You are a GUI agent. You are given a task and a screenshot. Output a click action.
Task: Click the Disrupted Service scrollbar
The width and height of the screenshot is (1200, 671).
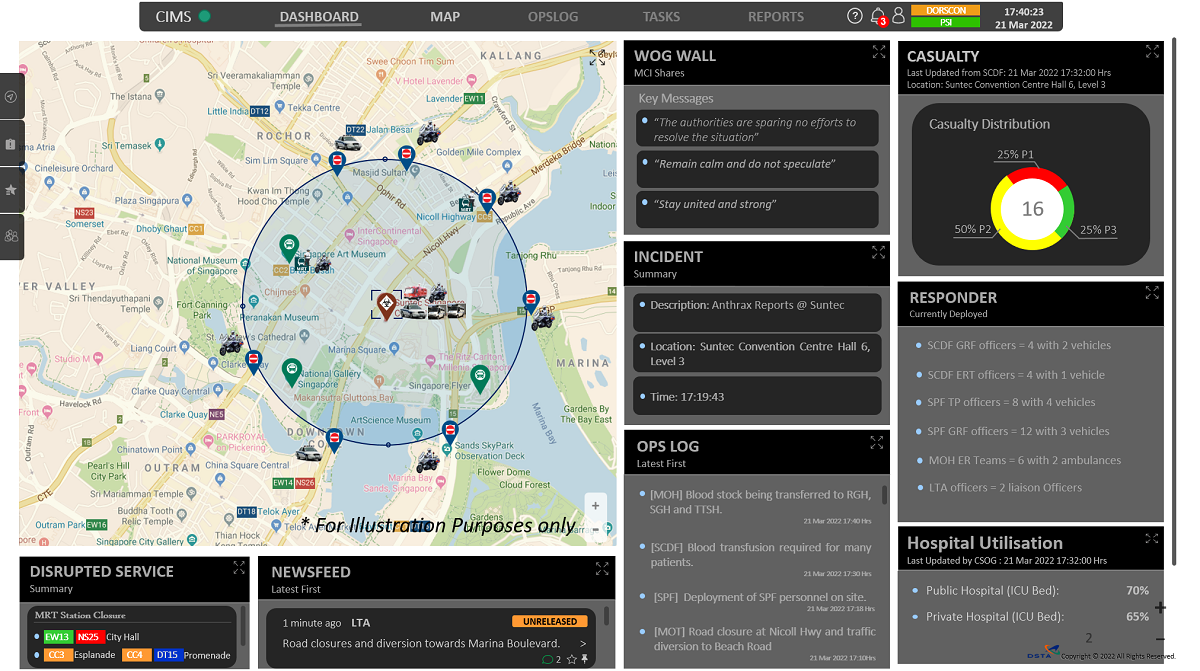pos(241,625)
